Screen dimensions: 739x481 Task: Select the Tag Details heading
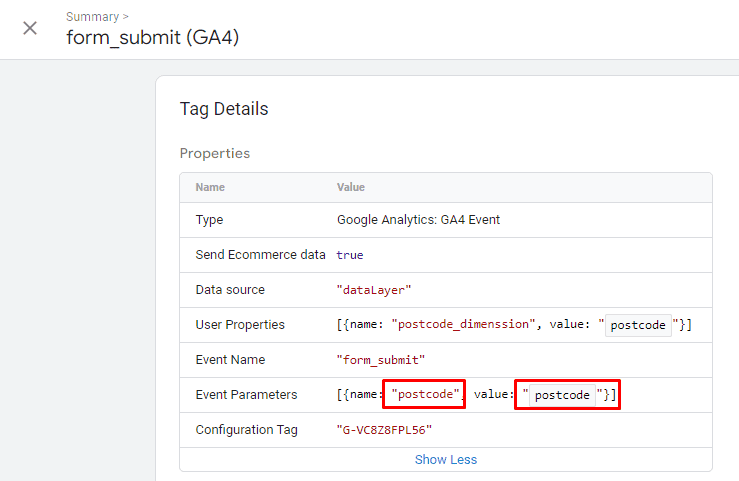224,109
